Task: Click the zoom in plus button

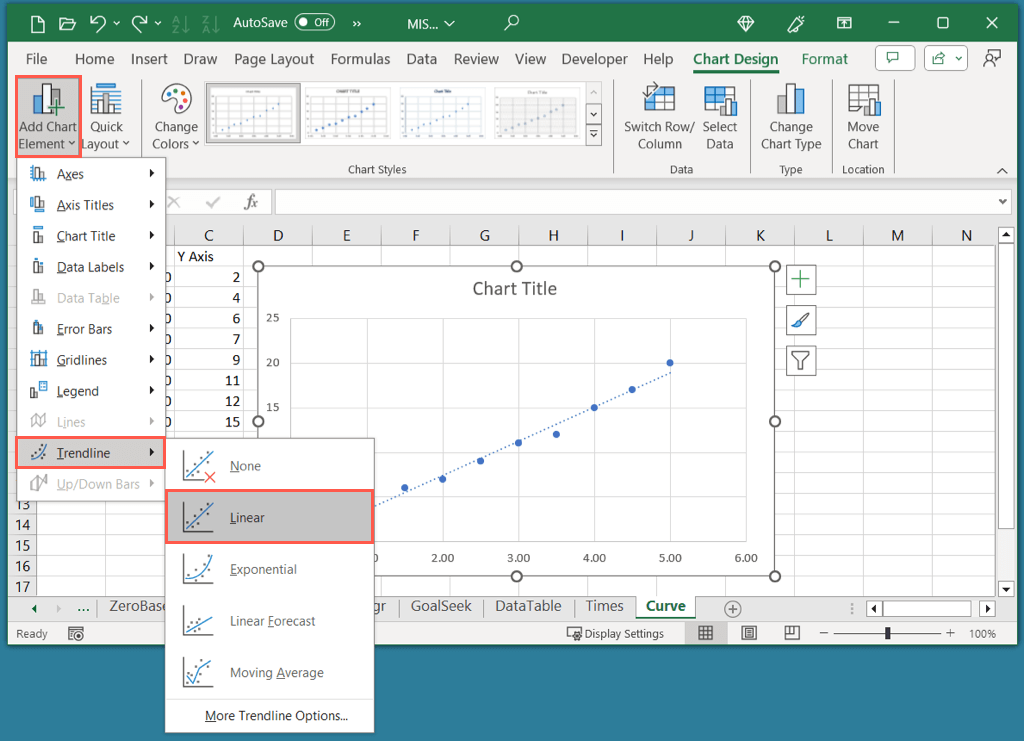Action: (950, 633)
